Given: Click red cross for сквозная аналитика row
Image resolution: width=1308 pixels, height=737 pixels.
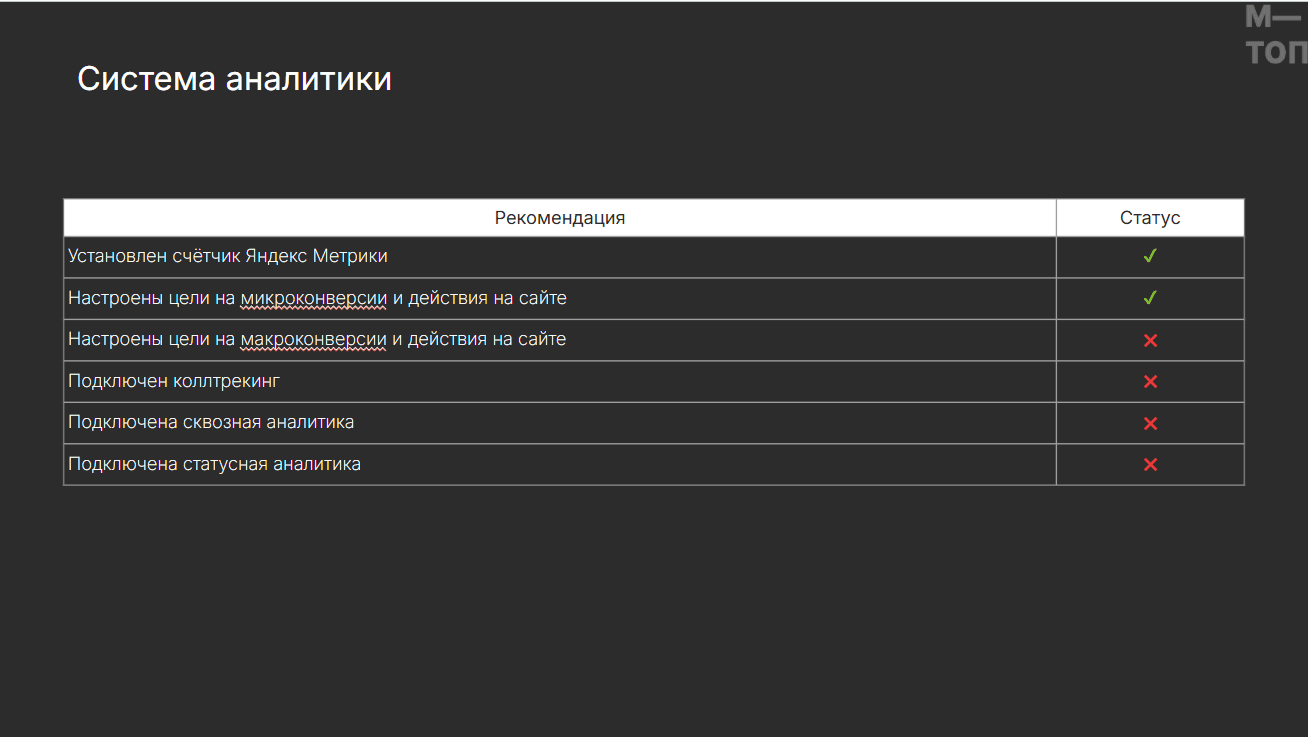Looking at the screenshot, I should [1150, 423].
